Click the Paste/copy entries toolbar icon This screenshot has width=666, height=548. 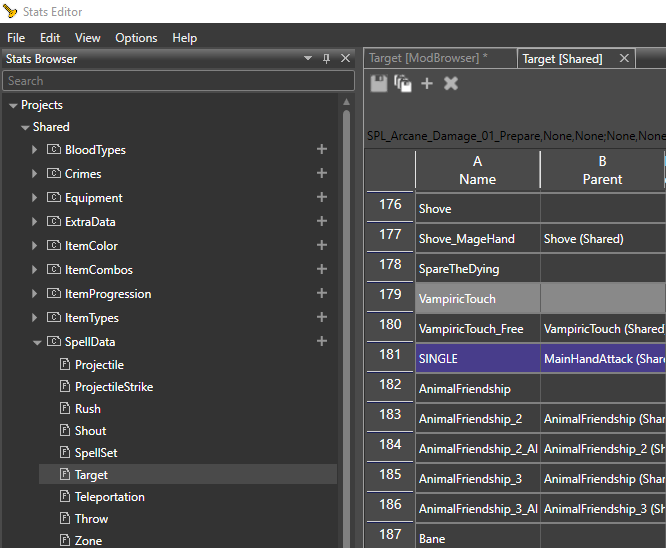pyautogui.click(x=403, y=84)
